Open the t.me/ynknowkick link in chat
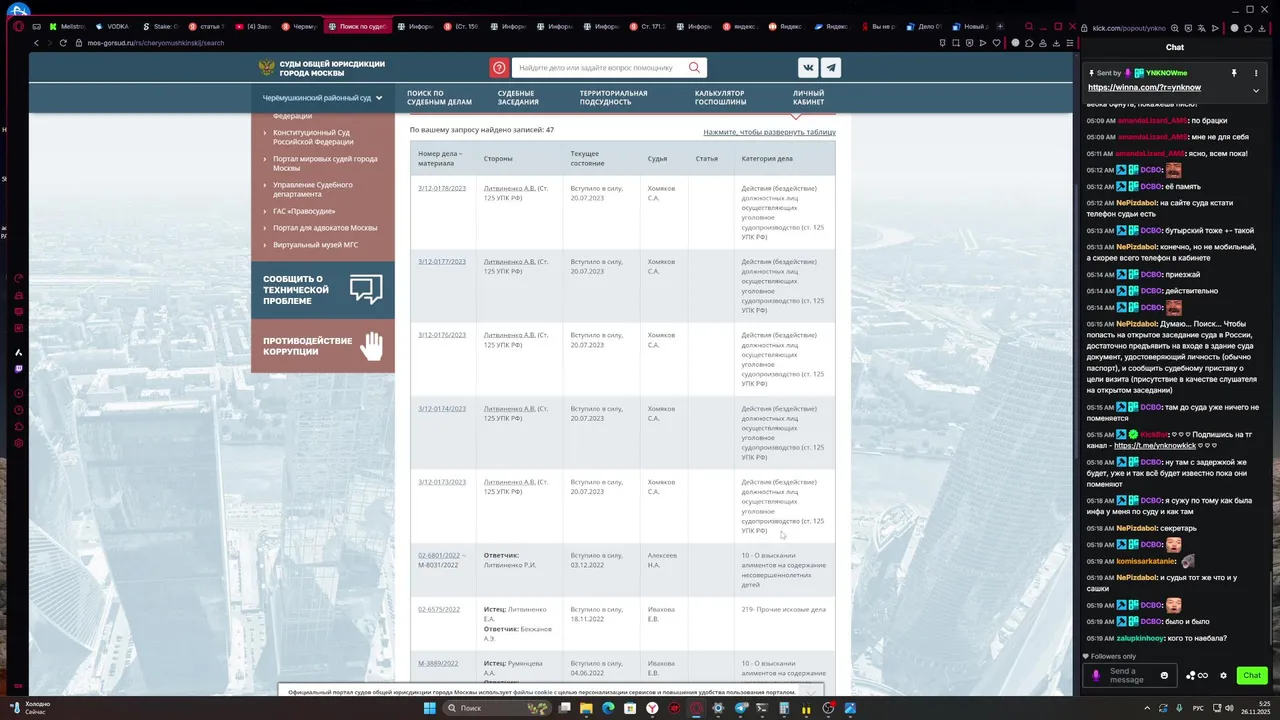Screen dimensions: 1280x720 pyautogui.click(x=1155, y=446)
